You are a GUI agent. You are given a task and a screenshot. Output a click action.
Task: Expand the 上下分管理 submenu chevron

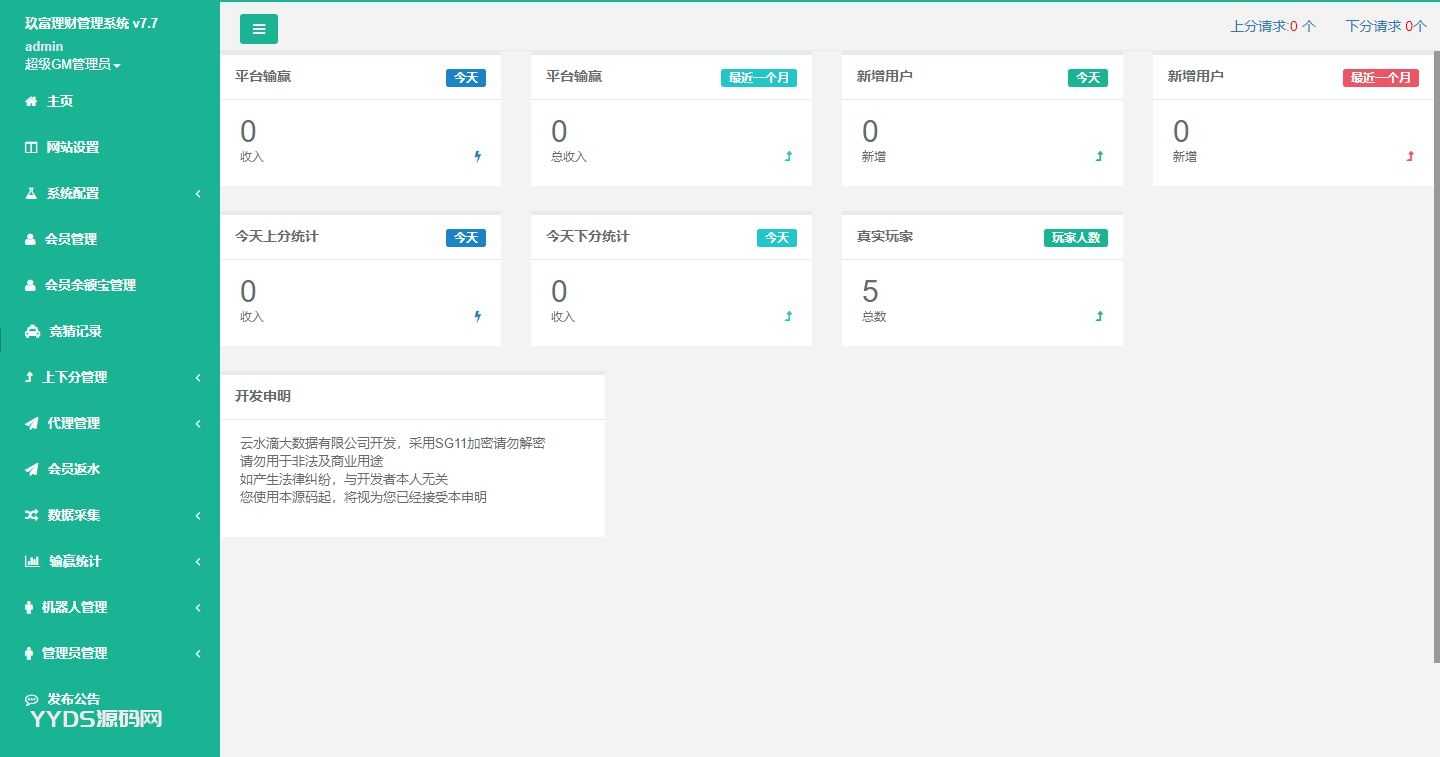[x=198, y=377]
